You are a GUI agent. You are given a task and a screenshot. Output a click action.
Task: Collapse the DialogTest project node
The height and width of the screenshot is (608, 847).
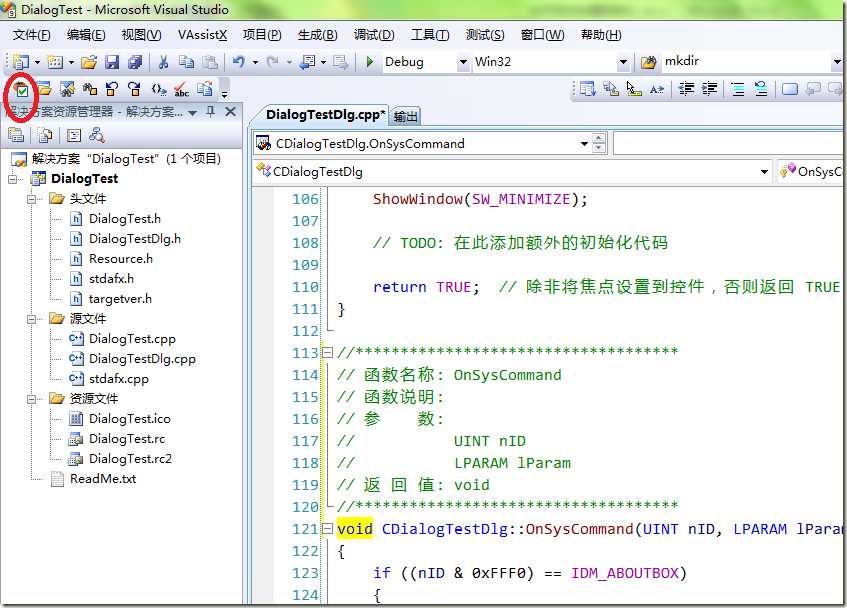[x=13, y=179]
